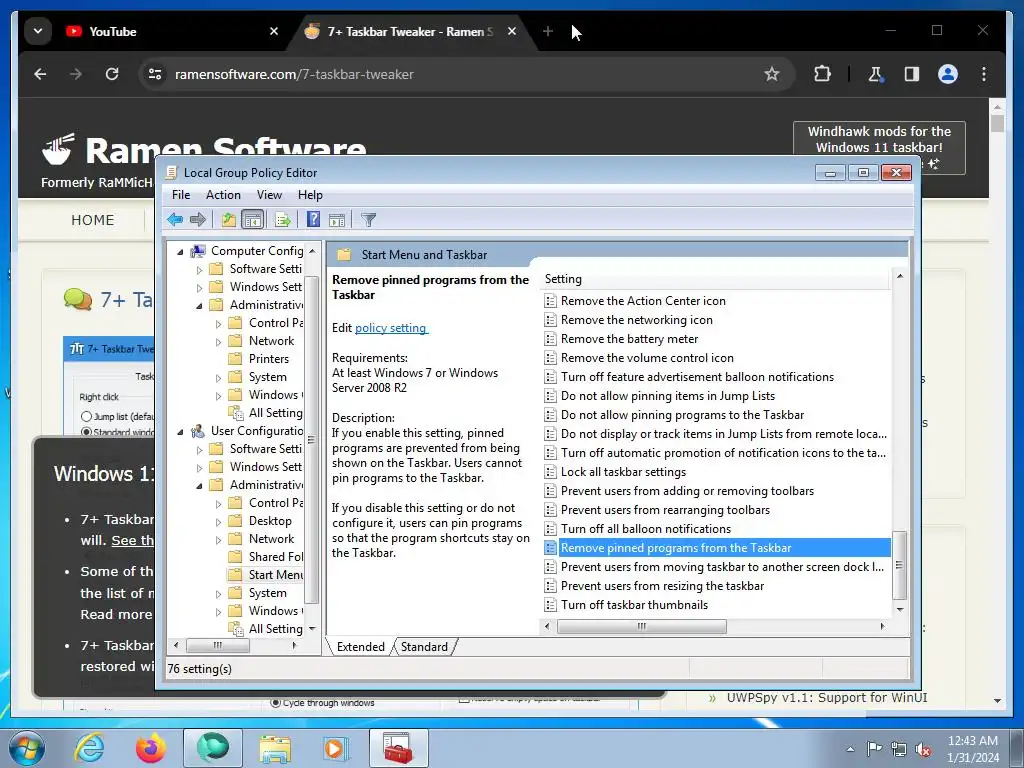Image resolution: width=1024 pixels, height=768 pixels.
Task: Click the Setting column header
Action: tap(714, 279)
